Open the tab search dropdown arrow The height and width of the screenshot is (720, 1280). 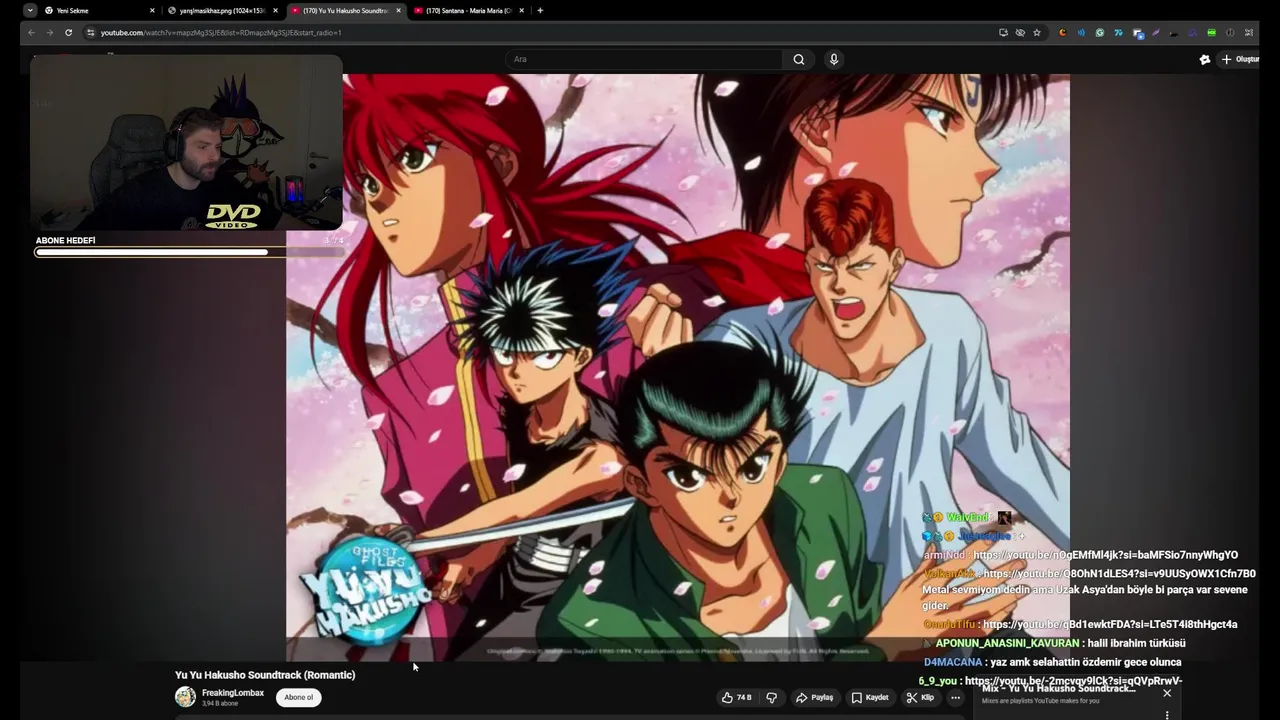point(30,10)
